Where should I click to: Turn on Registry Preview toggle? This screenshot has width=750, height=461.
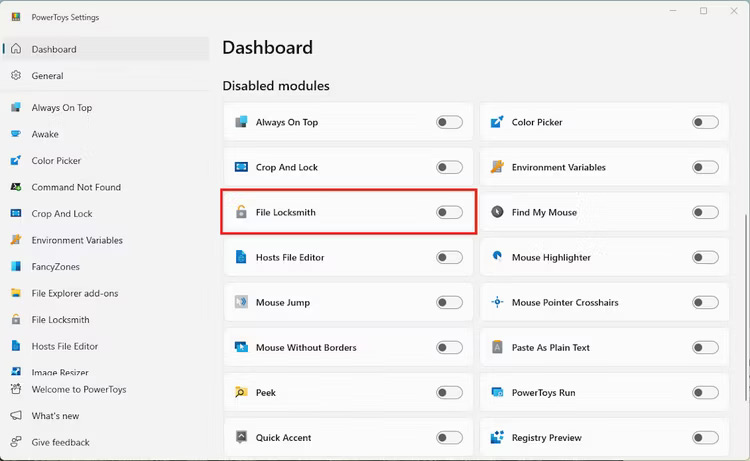(x=705, y=438)
